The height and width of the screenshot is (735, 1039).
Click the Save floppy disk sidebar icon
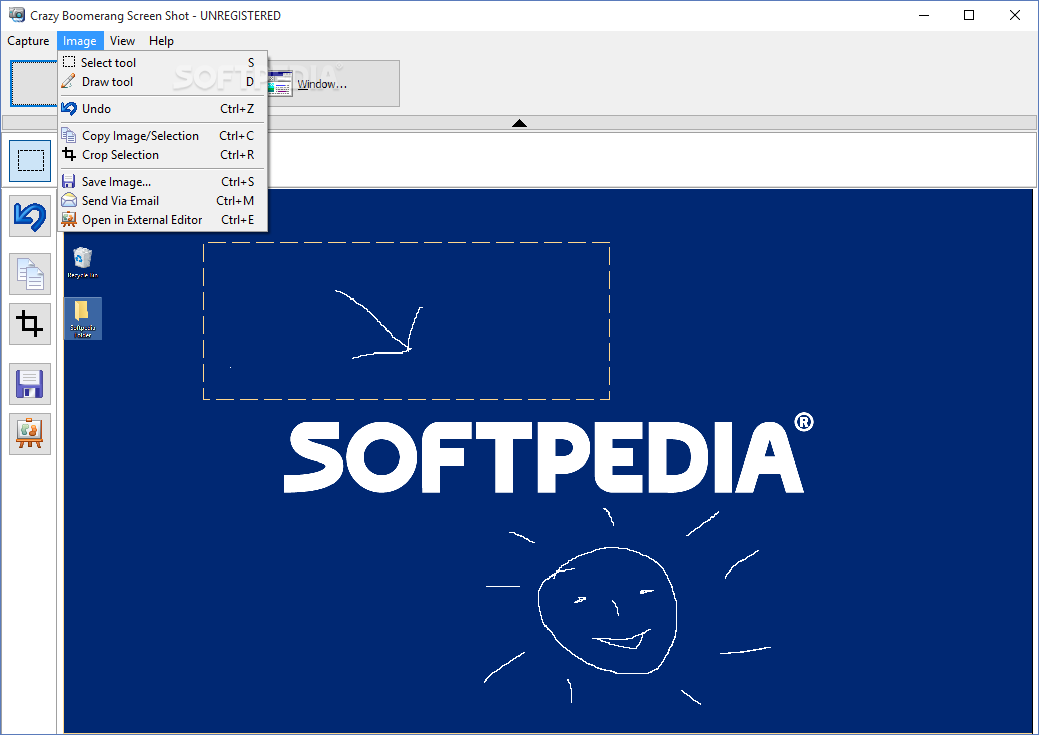(x=30, y=384)
